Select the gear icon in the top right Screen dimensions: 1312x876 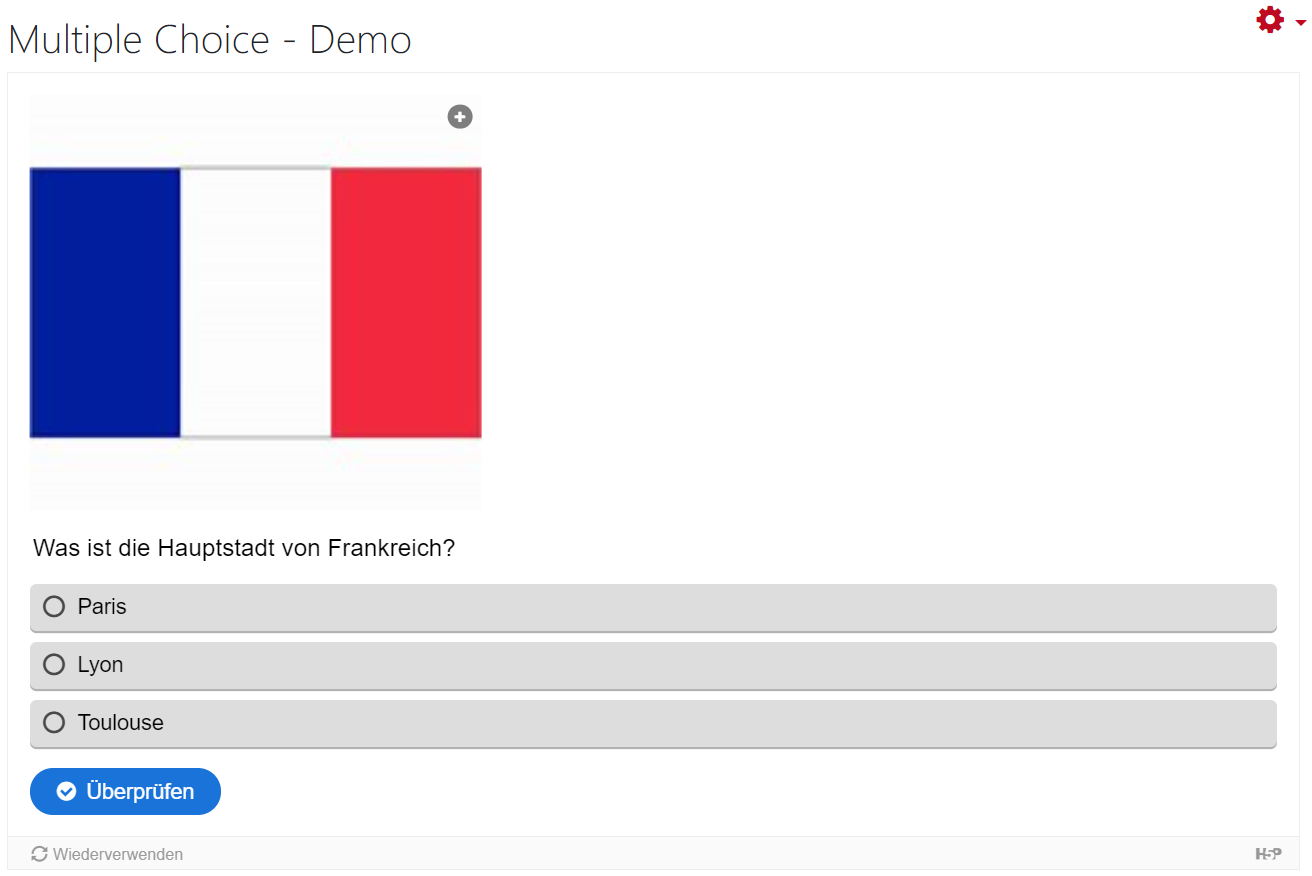[1269, 19]
